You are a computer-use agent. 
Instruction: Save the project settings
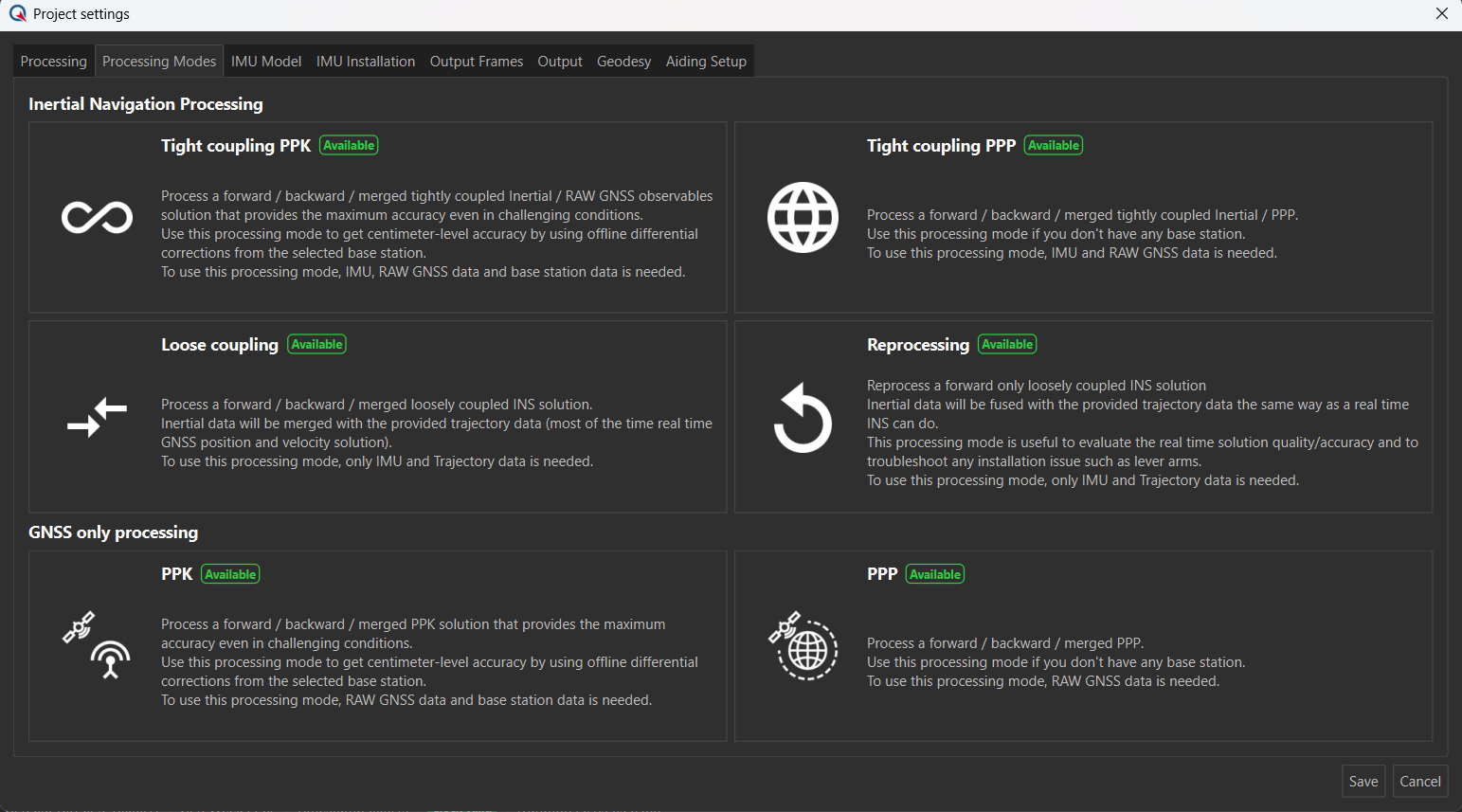pyautogui.click(x=1363, y=782)
